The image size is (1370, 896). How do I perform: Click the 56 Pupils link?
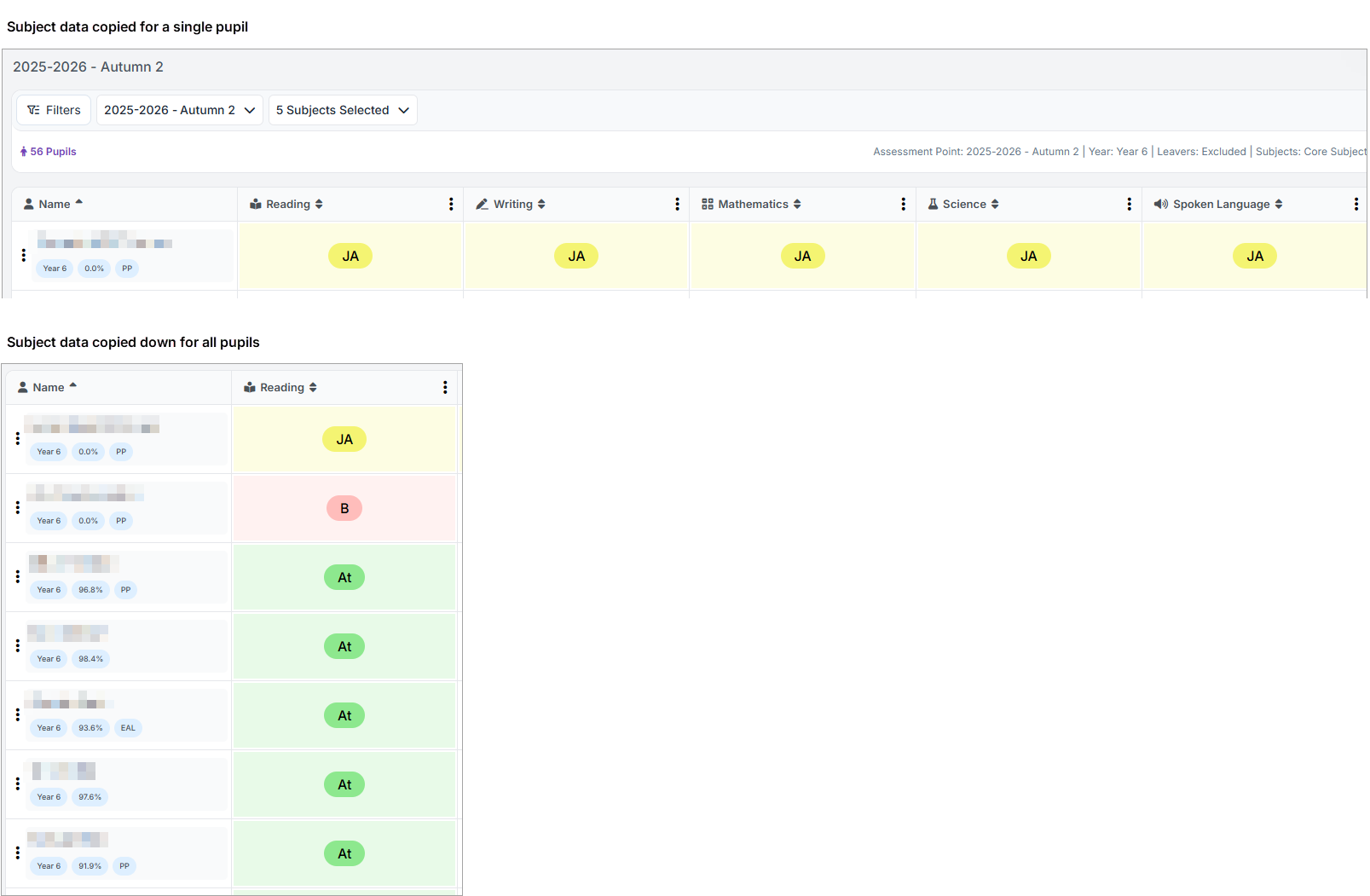(49, 152)
